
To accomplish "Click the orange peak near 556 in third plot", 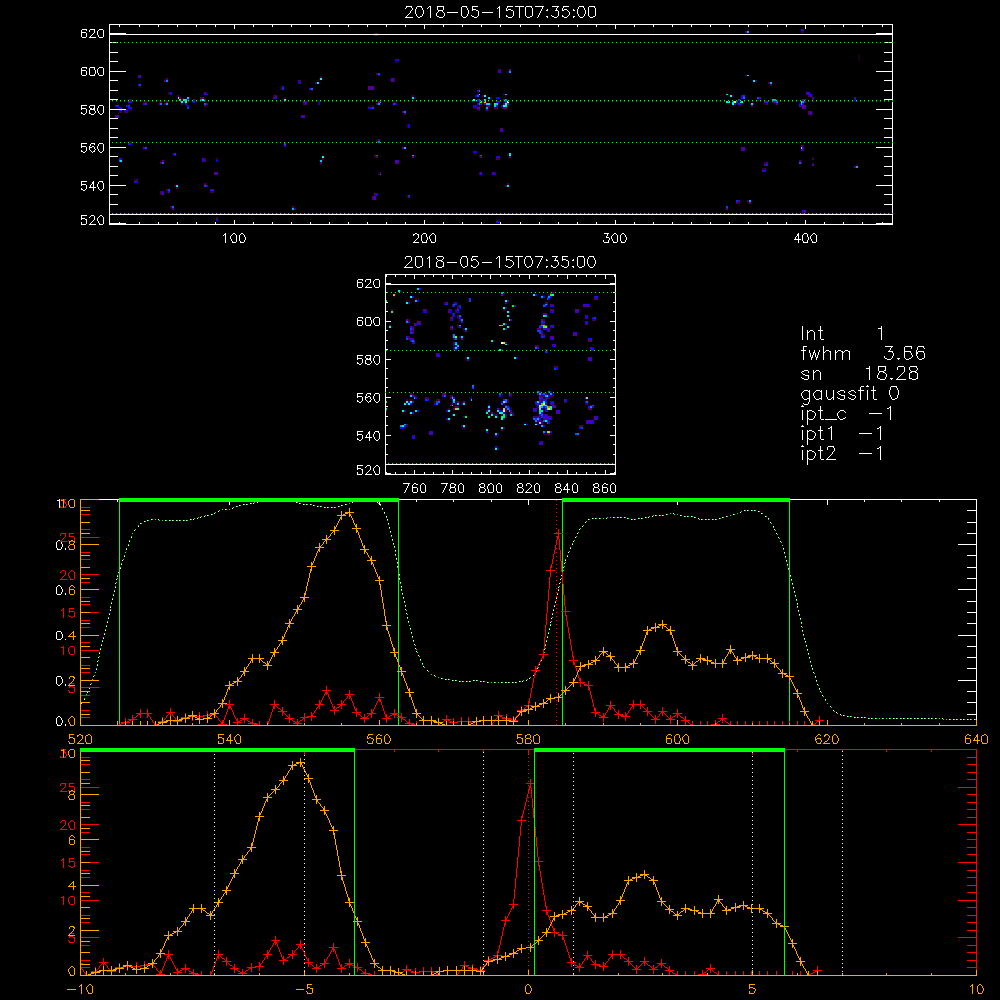I will 349,512.
